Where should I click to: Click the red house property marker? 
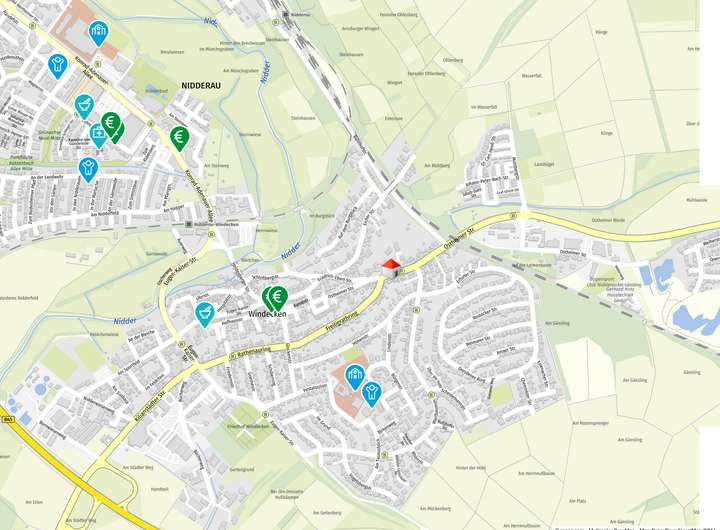pyautogui.click(x=391, y=268)
